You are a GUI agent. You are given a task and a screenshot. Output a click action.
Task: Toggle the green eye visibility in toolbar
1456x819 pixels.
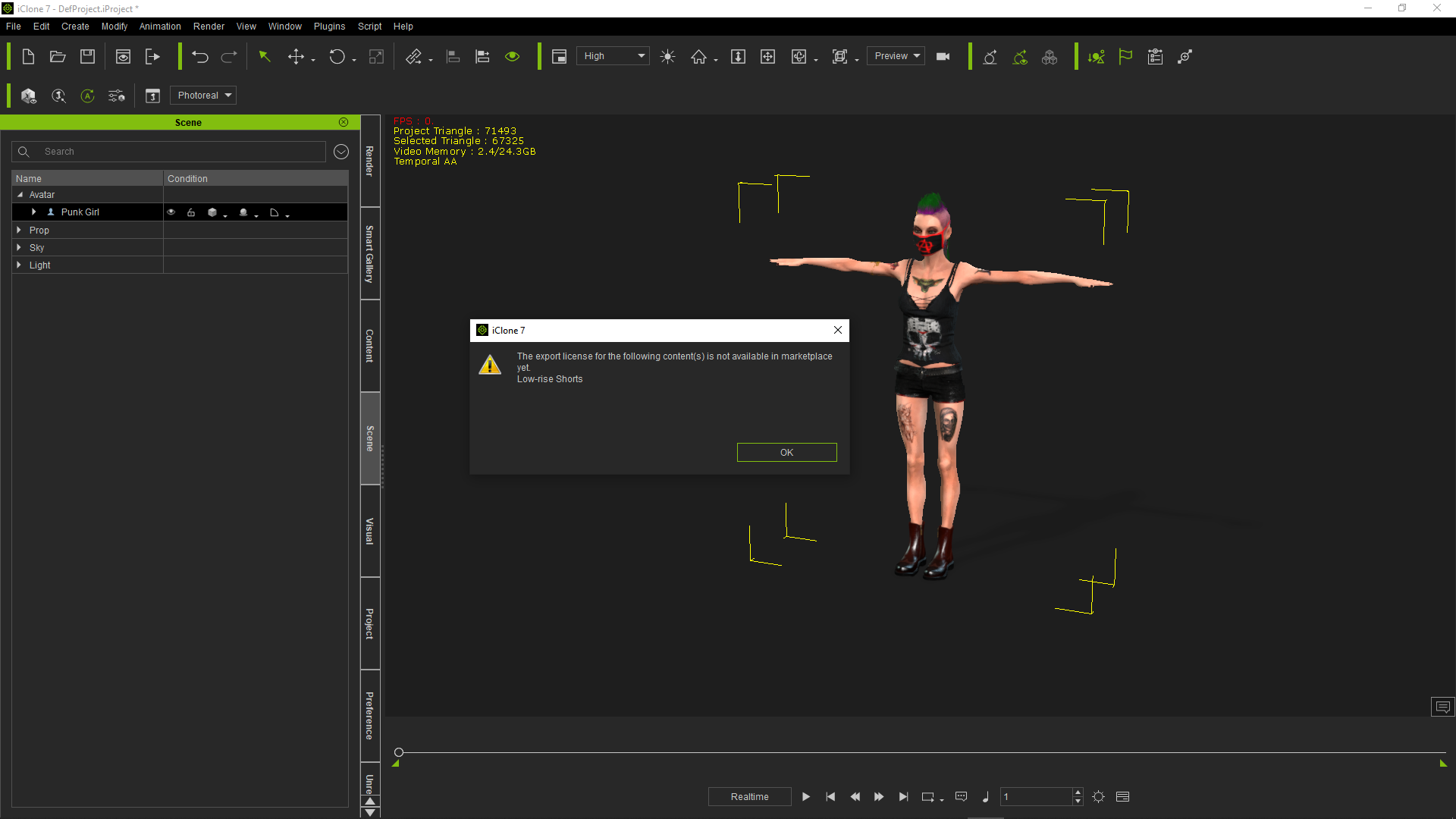pyautogui.click(x=513, y=57)
